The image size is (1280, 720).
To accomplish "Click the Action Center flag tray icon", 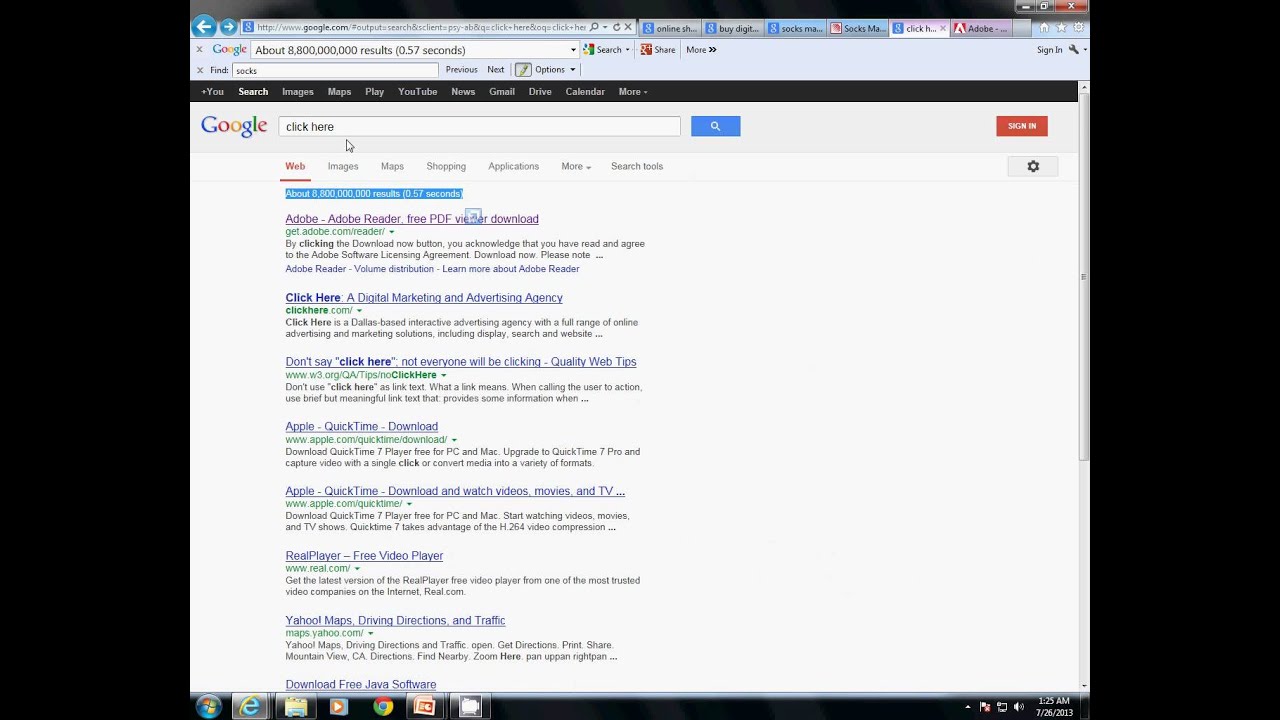I will pos(986,707).
